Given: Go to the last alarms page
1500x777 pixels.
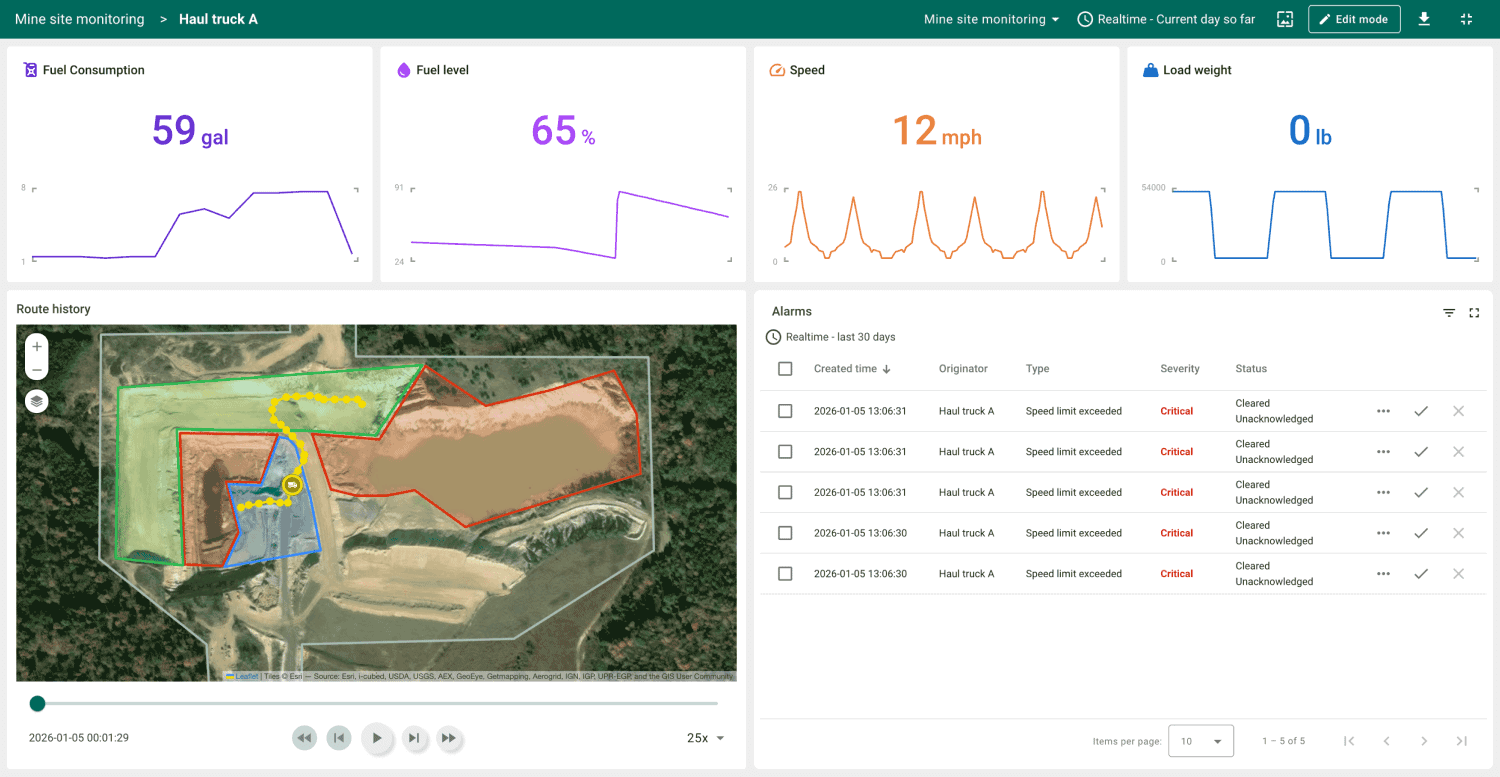Looking at the screenshot, I should (x=1461, y=741).
